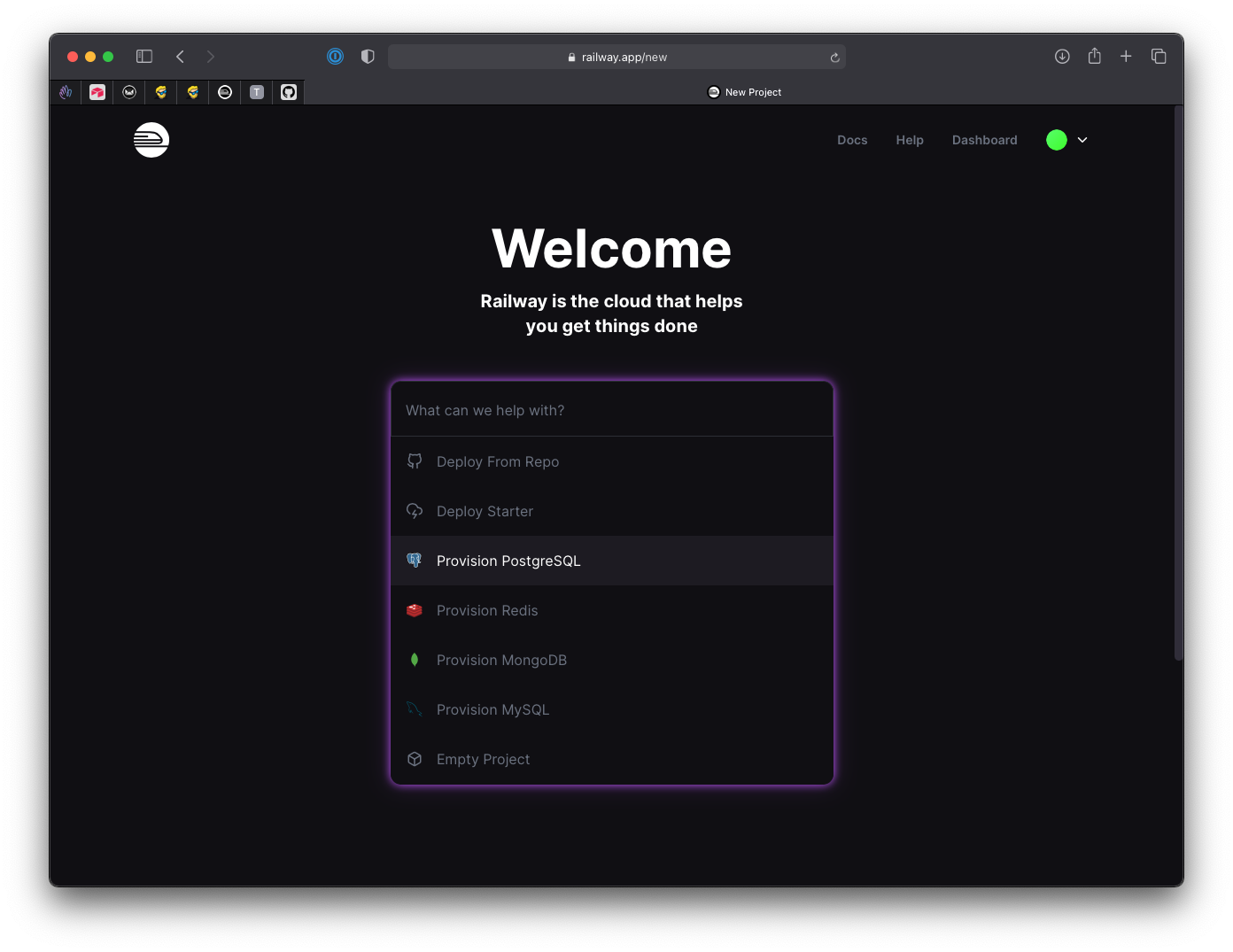Image resolution: width=1233 pixels, height=952 pixels.
Task: Open the Docs link
Action: click(852, 140)
